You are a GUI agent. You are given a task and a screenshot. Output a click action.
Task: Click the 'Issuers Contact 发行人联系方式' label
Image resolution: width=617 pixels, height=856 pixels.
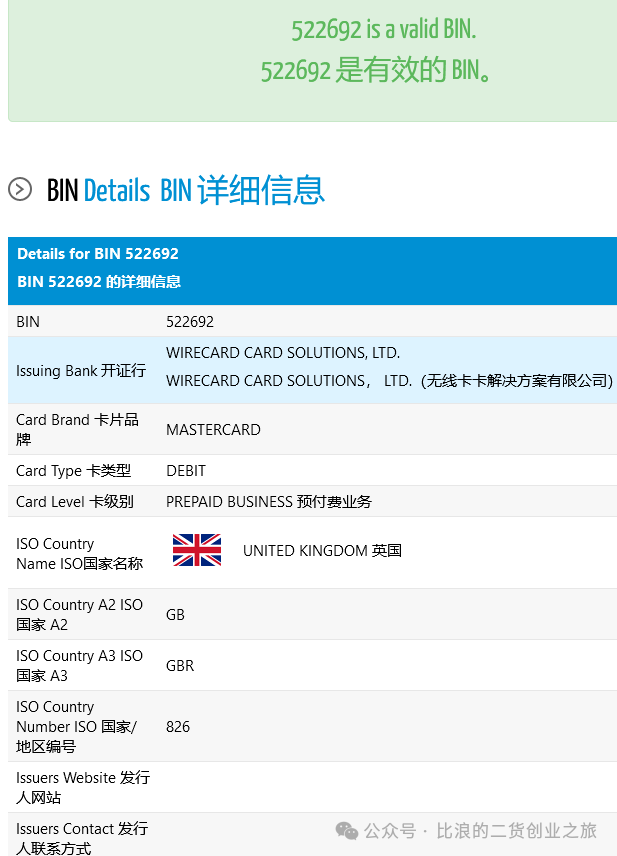click(82, 838)
